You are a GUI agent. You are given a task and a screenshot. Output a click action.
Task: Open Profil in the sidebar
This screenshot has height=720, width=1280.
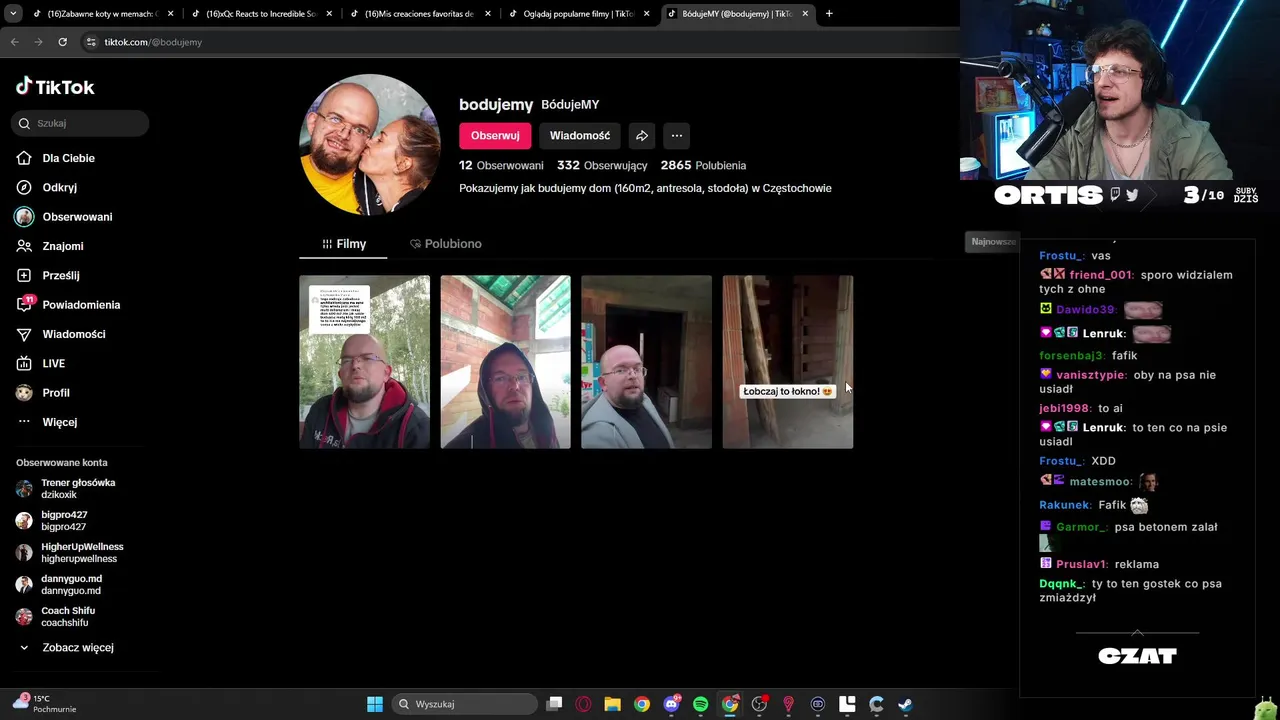point(55,393)
